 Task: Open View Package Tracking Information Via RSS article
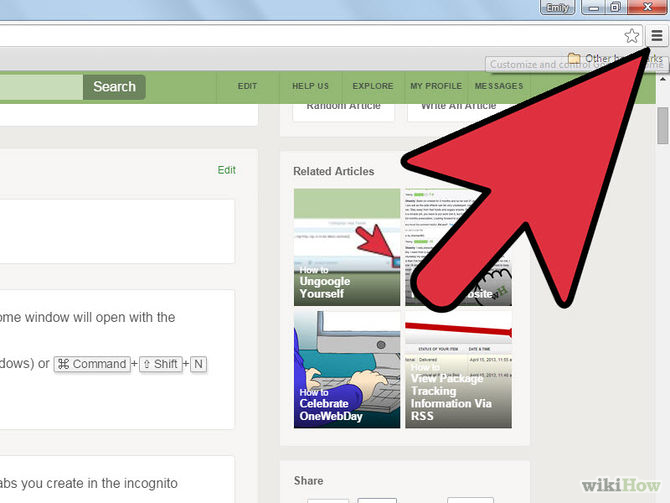click(x=458, y=370)
